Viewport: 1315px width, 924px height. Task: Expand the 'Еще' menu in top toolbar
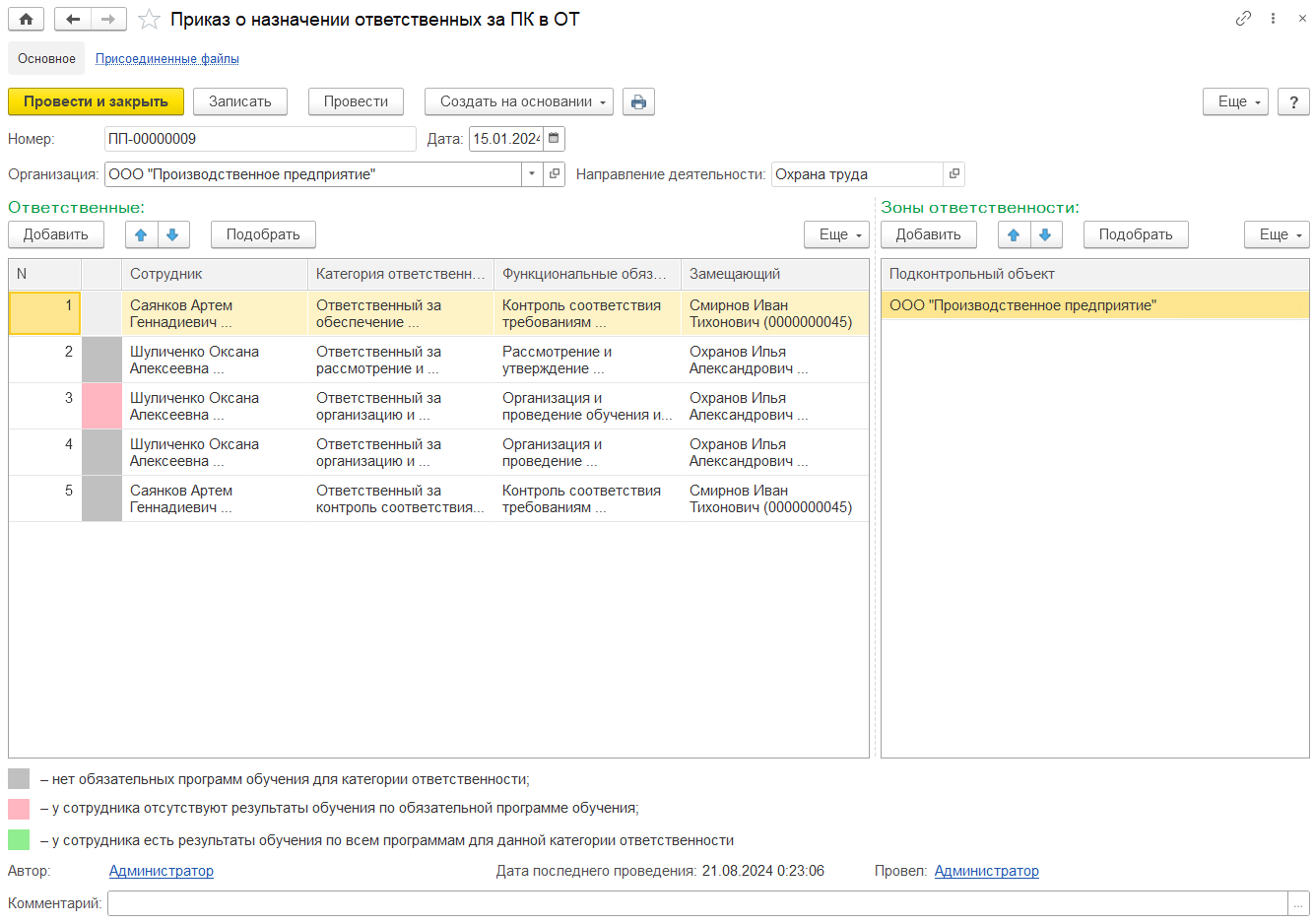[x=1235, y=101]
